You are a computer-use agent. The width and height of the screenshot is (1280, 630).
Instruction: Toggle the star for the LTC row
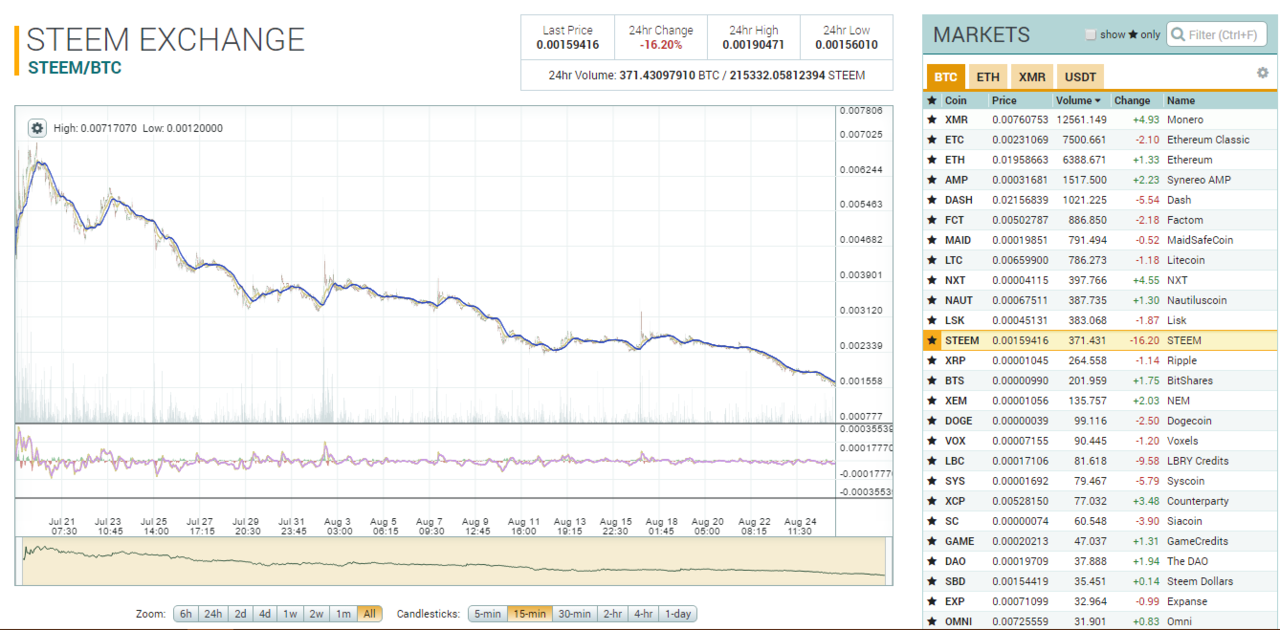(x=932, y=260)
